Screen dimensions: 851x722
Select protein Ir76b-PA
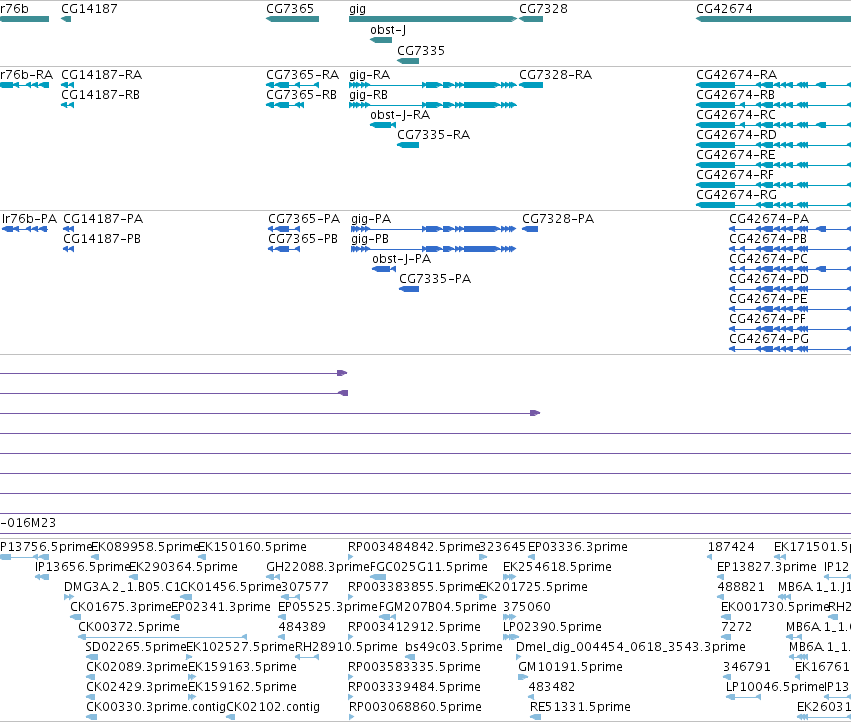[29, 219]
